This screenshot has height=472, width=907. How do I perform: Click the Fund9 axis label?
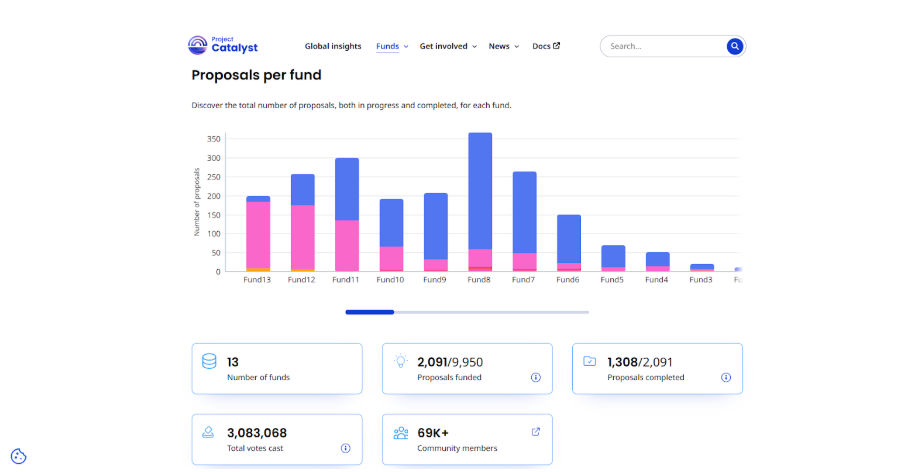click(x=434, y=279)
